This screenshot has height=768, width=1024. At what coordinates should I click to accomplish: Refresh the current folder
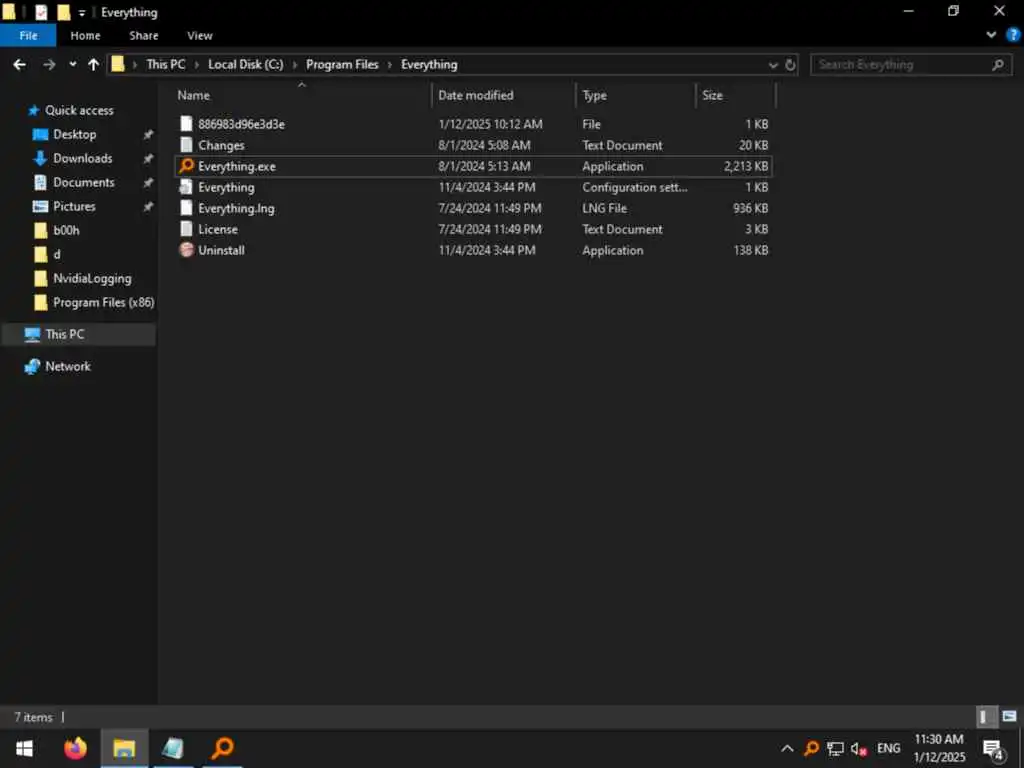pos(790,65)
